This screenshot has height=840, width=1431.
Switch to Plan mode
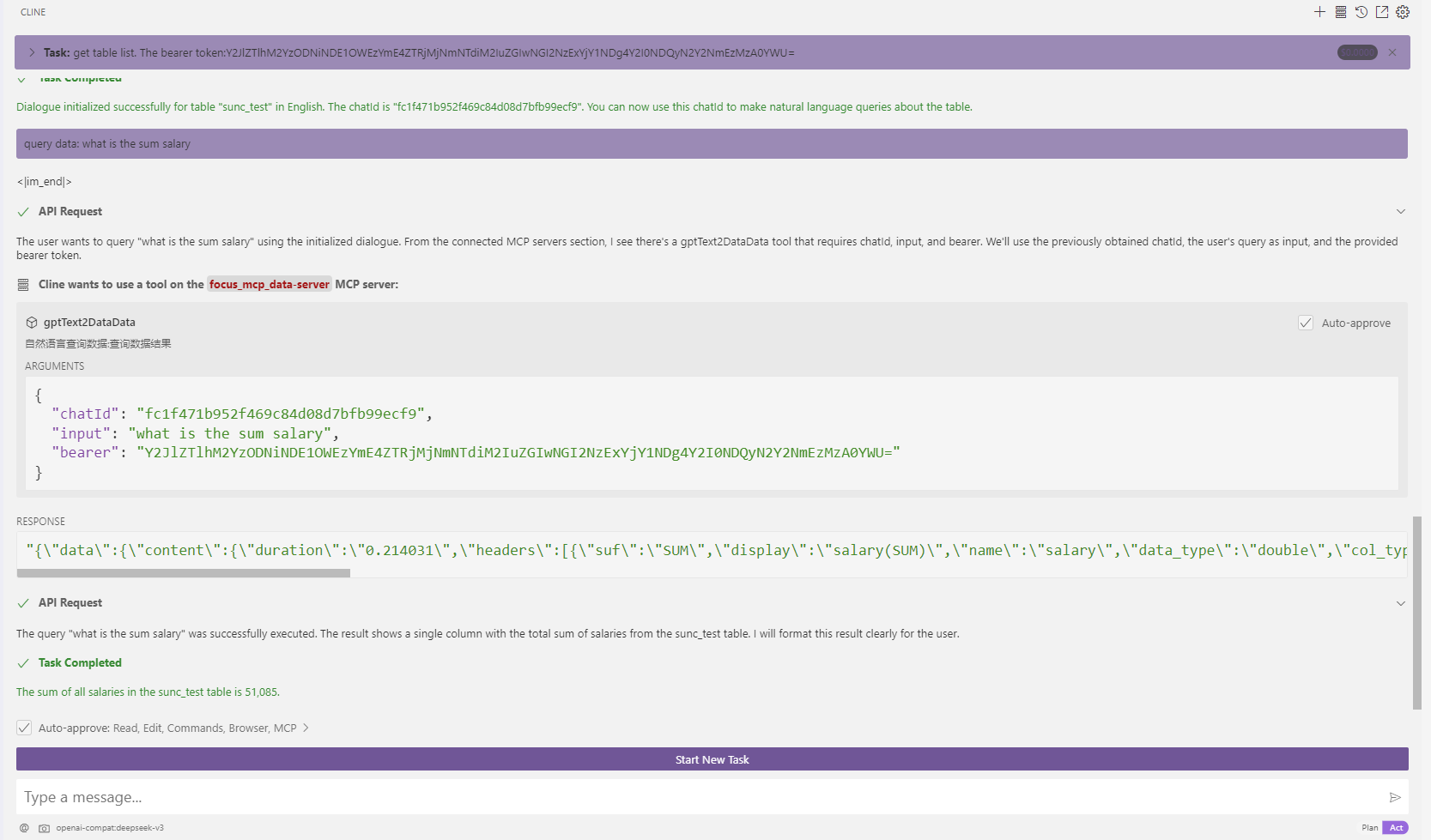1369,828
